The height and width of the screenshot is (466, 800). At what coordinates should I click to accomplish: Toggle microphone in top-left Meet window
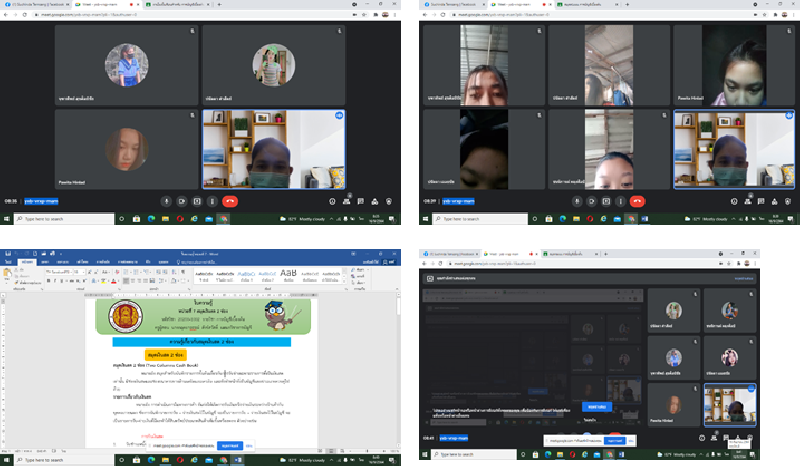tap(166, 200)
